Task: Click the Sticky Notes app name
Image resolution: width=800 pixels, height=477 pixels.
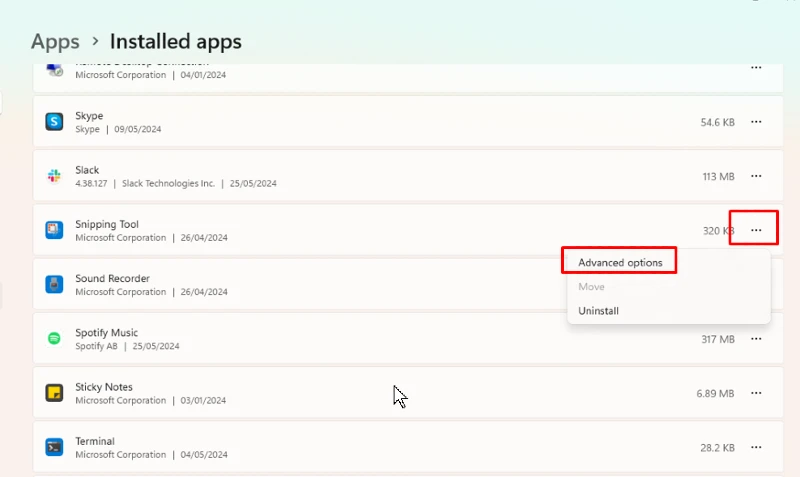Action: (104, 387)
